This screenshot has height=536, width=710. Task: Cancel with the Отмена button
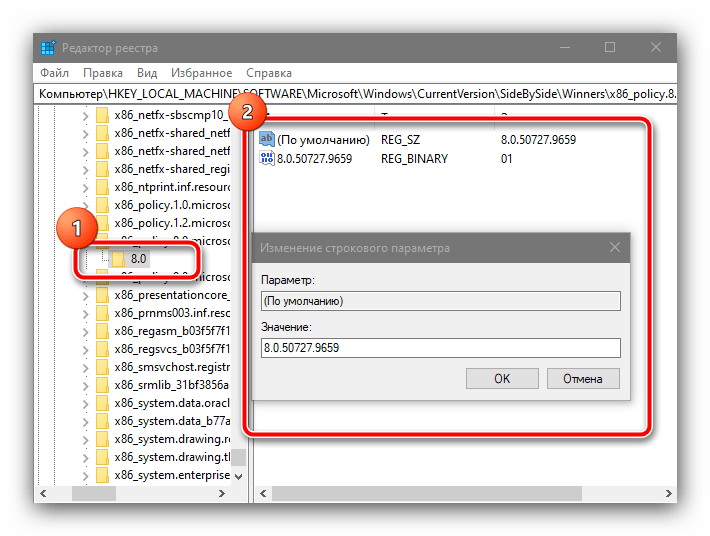click(x=583, y=378)
